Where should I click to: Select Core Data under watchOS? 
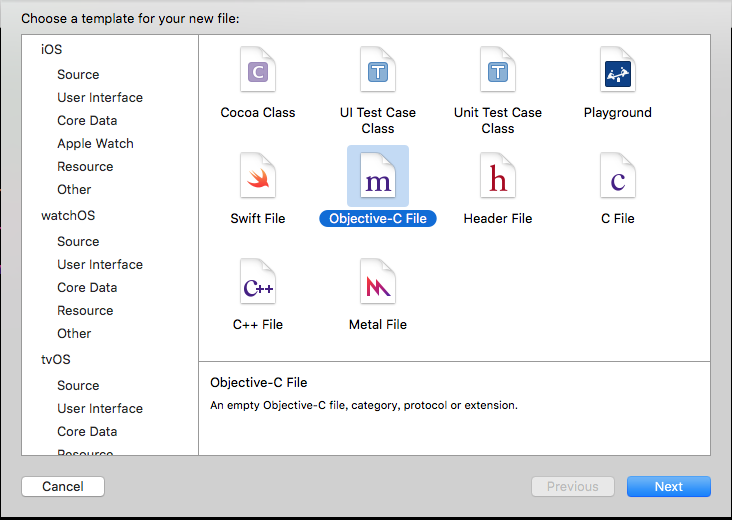pos(87,288)
